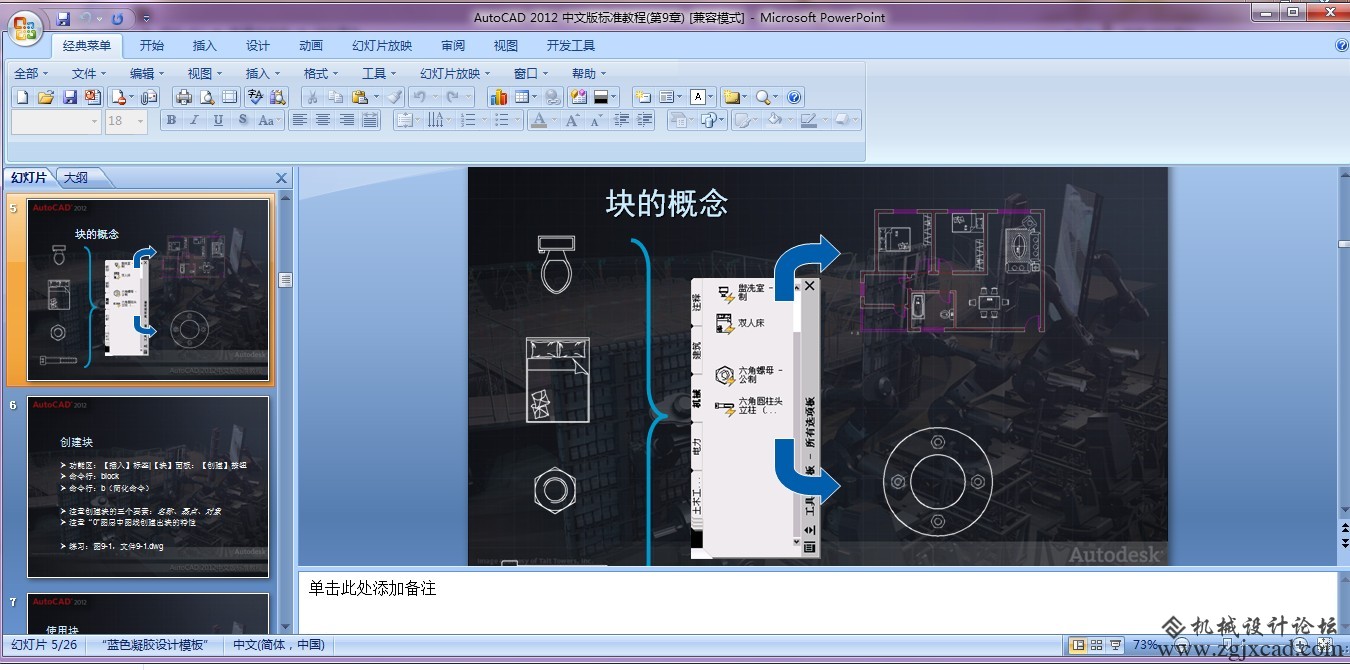The height and width of the screenshot is (670, 1350).
Task: Click the Print icon in classic toolbar
Action: click(x=183, y=97)
